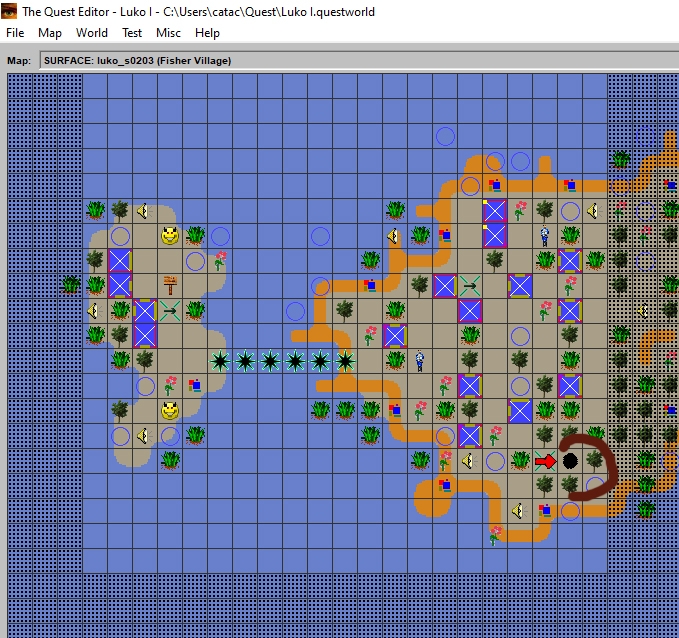Open the World menu

click(x=92, y=33)
